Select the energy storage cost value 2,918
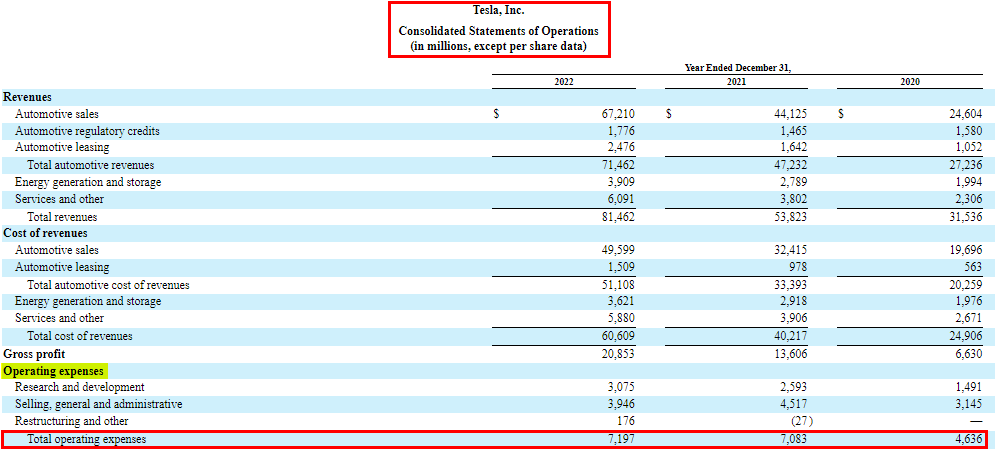The width and height of the screenshot is (995, 450). [793, 301]
